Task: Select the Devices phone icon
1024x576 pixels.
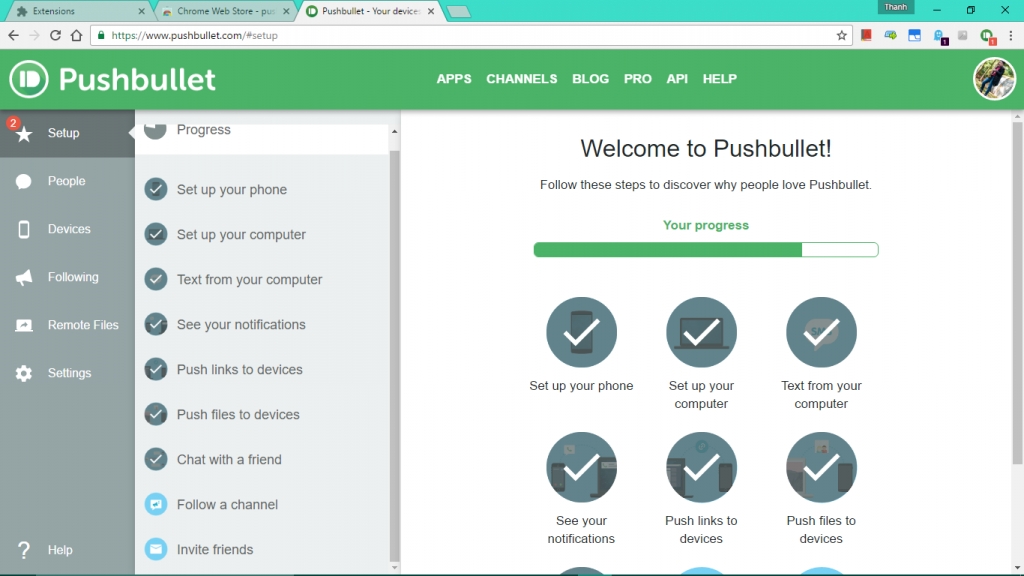Action: pyautogui.click(x=24, y=229)
